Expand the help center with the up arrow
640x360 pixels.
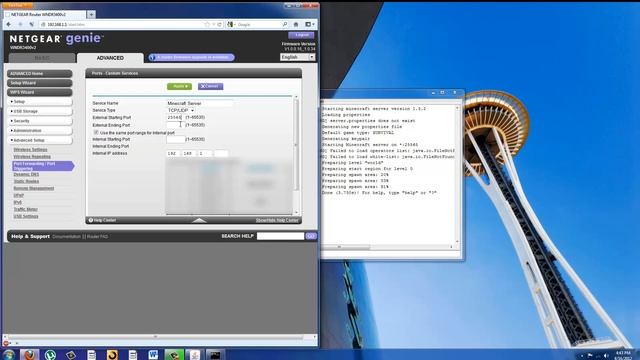click(199, 220)
